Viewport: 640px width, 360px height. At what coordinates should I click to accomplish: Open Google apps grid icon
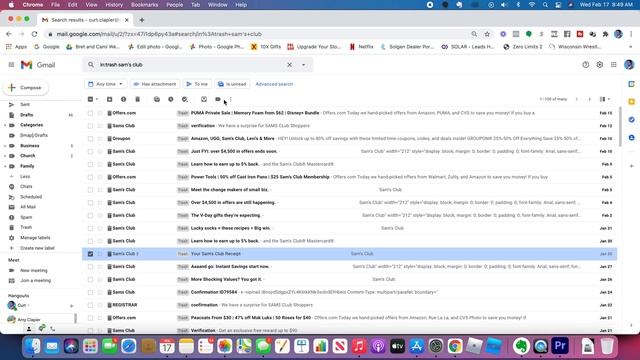click(x=613, y=65)
